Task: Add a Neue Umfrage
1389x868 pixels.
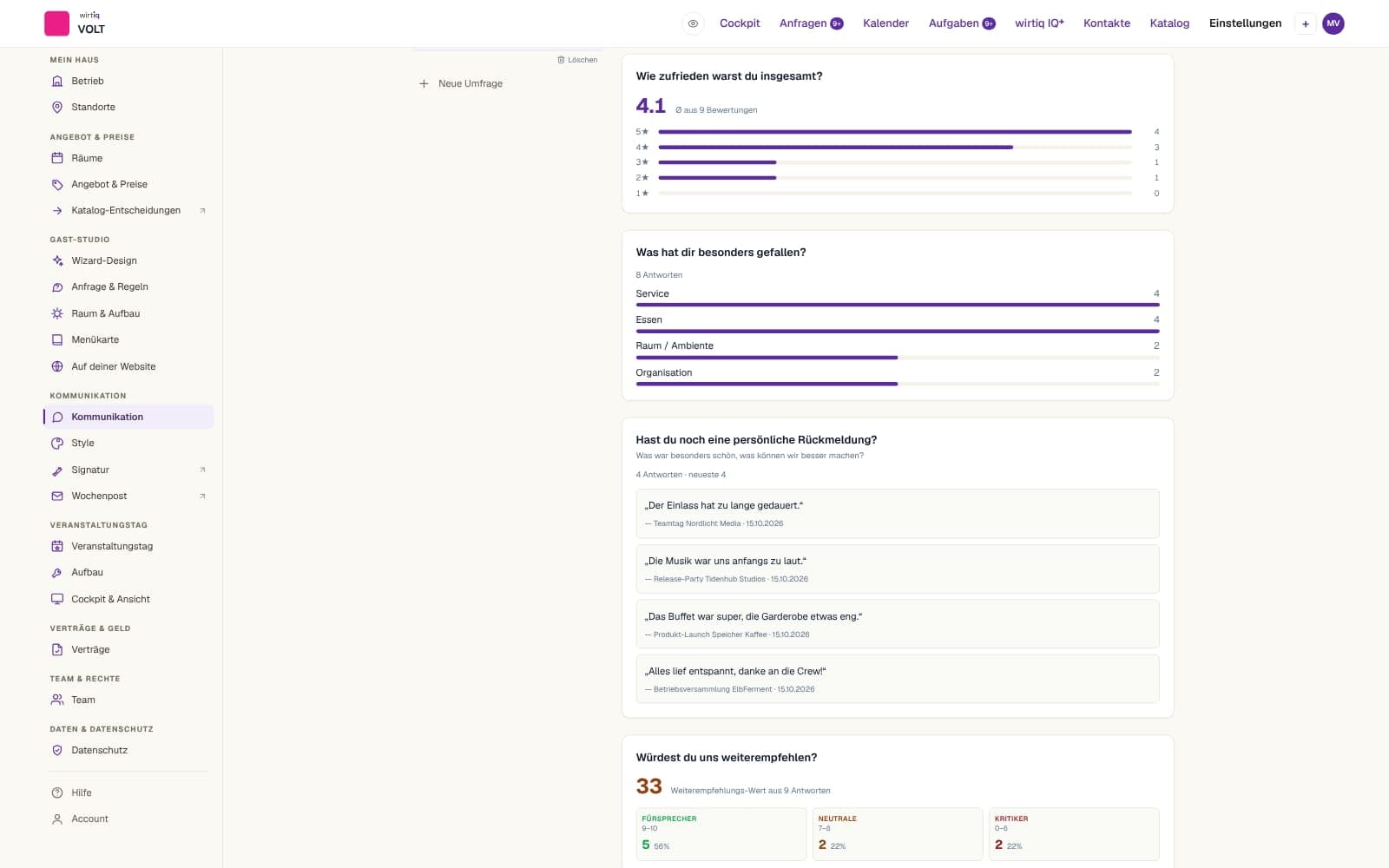Action: pos(461,83)
